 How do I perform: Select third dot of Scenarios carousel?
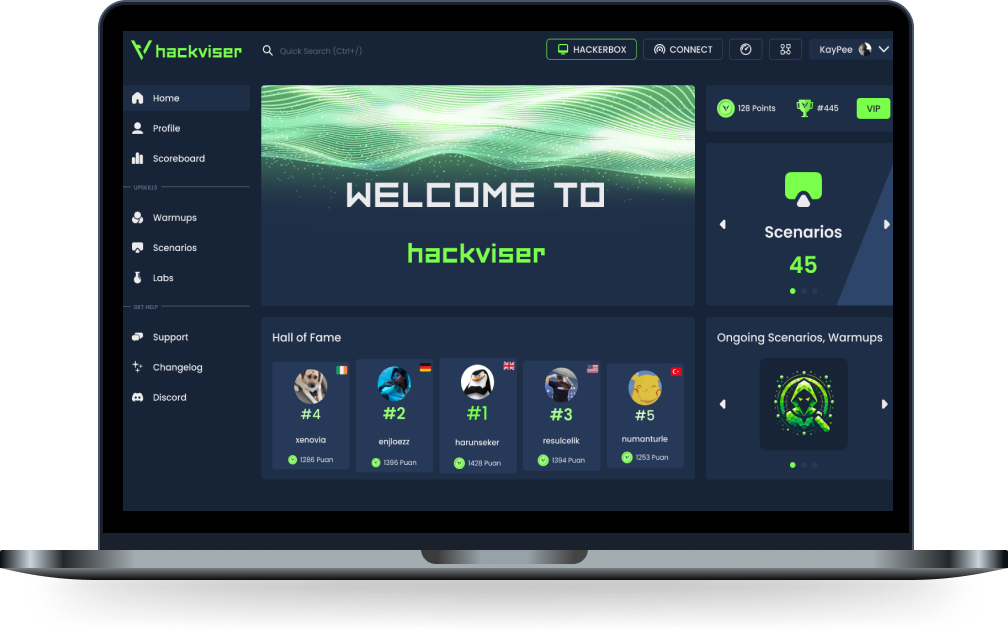pos(814,291)
